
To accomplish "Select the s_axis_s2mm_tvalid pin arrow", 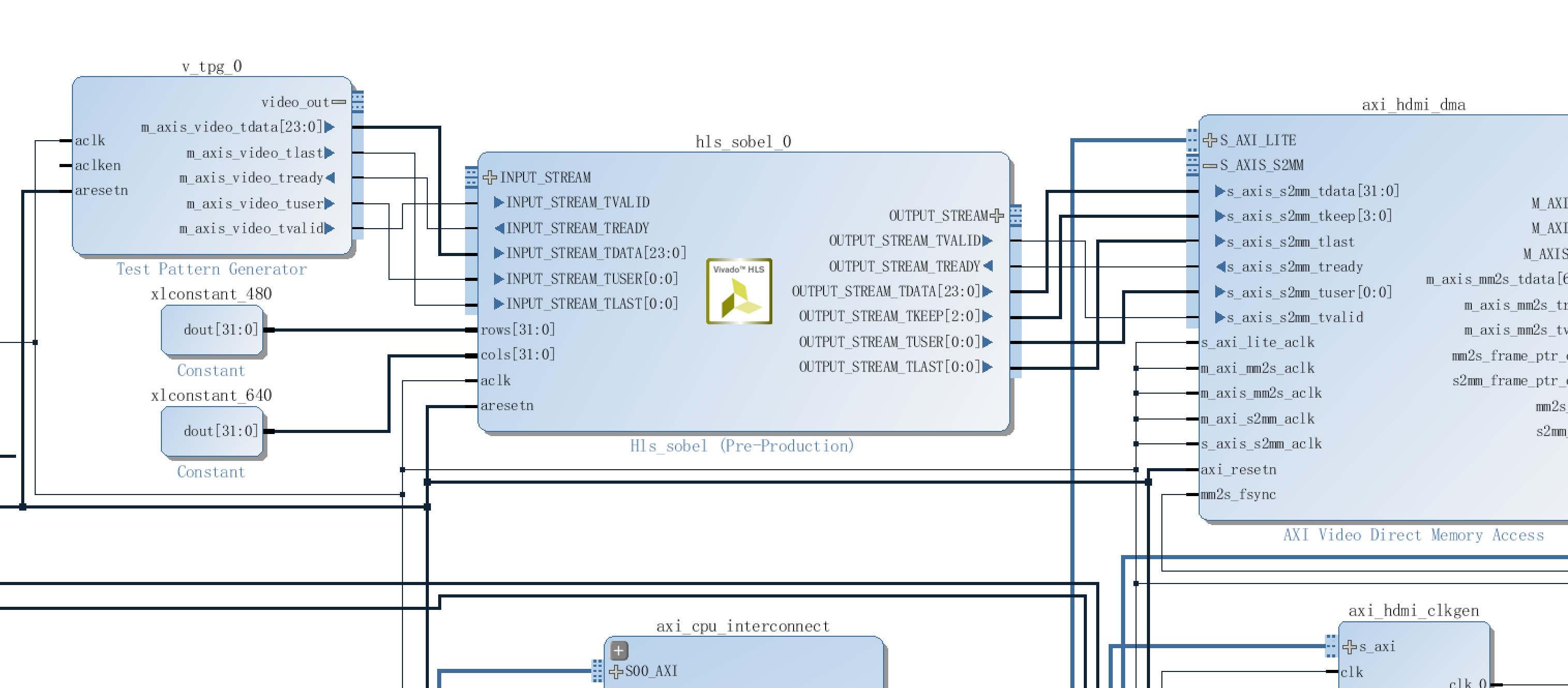I will tap(1220, 317).
